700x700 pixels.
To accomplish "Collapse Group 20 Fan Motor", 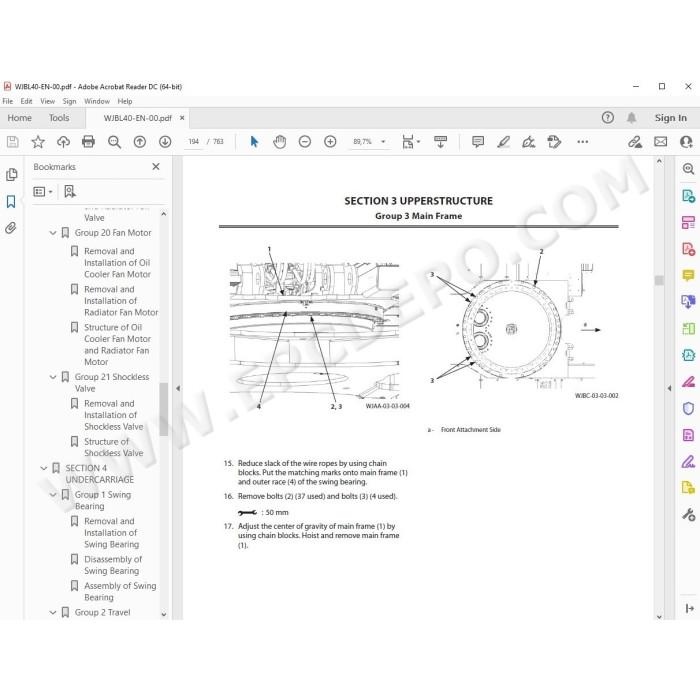I will click(x=53, y=233).
